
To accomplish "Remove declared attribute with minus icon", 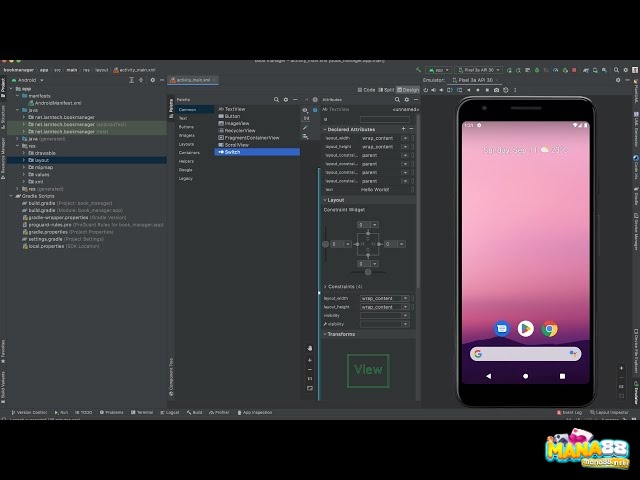I will 411,129.
